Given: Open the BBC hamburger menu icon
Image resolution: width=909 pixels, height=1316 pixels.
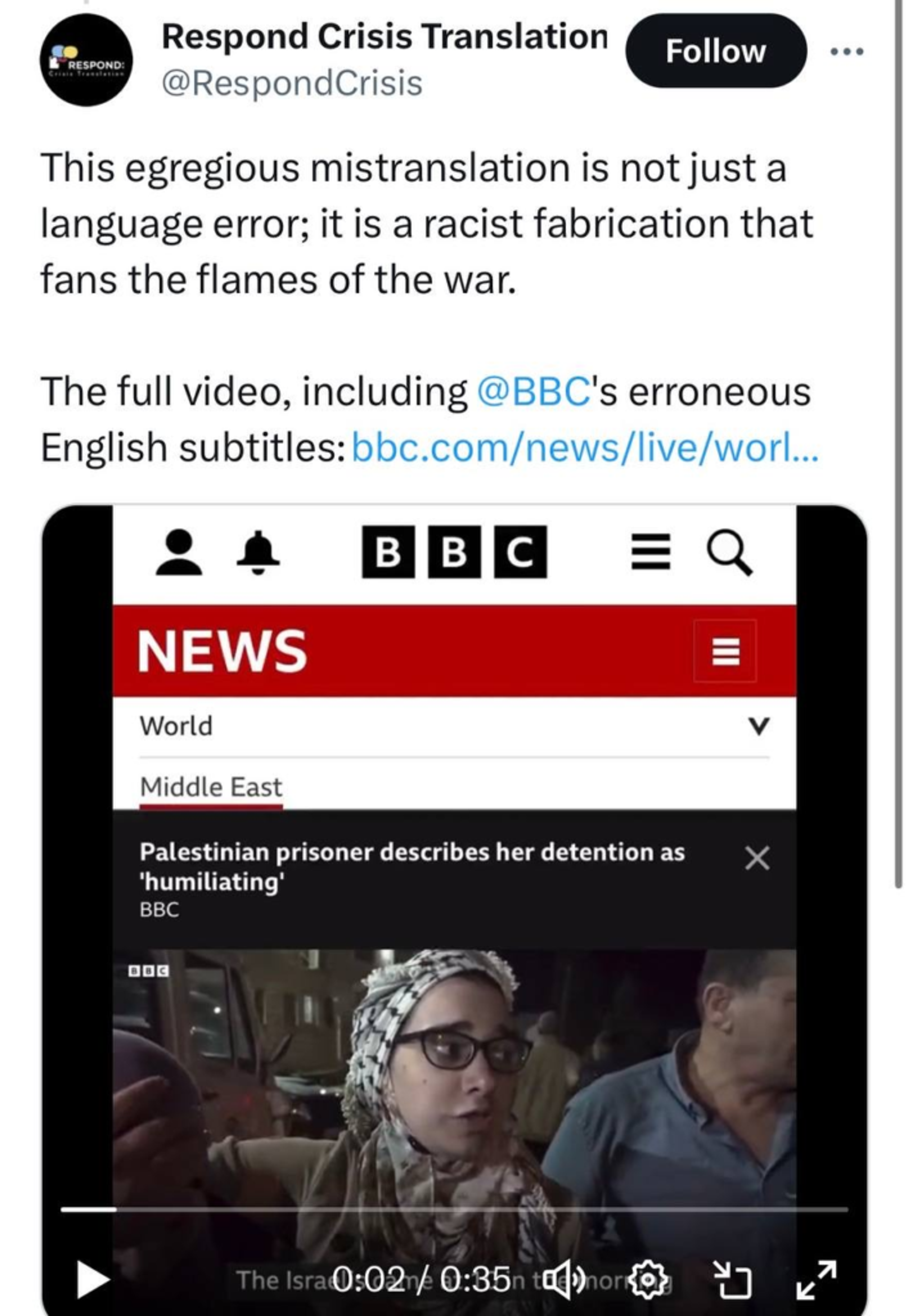Looking at the screenshot, I should point(651,551).
